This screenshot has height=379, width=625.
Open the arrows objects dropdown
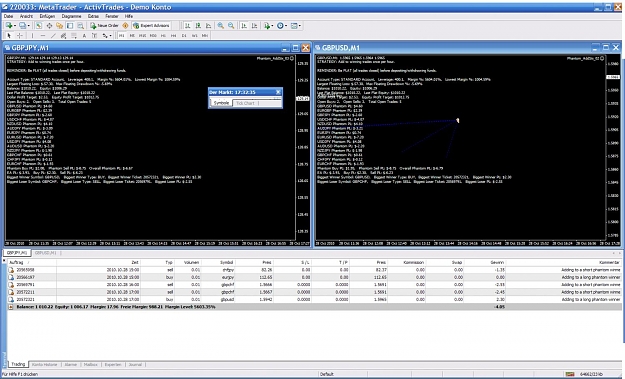pyautogui.click(x=107, y=35)
